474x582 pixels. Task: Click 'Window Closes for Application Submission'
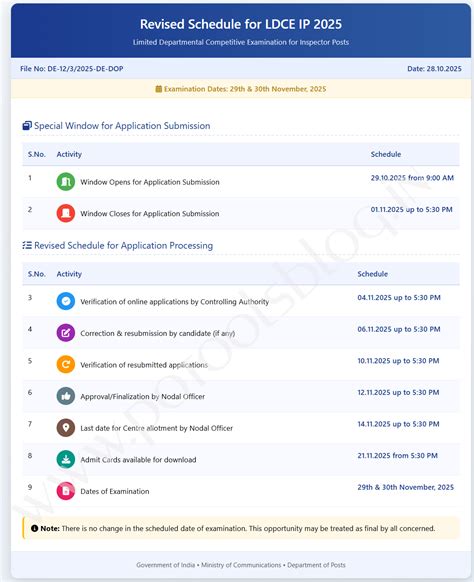coord(150,213)
